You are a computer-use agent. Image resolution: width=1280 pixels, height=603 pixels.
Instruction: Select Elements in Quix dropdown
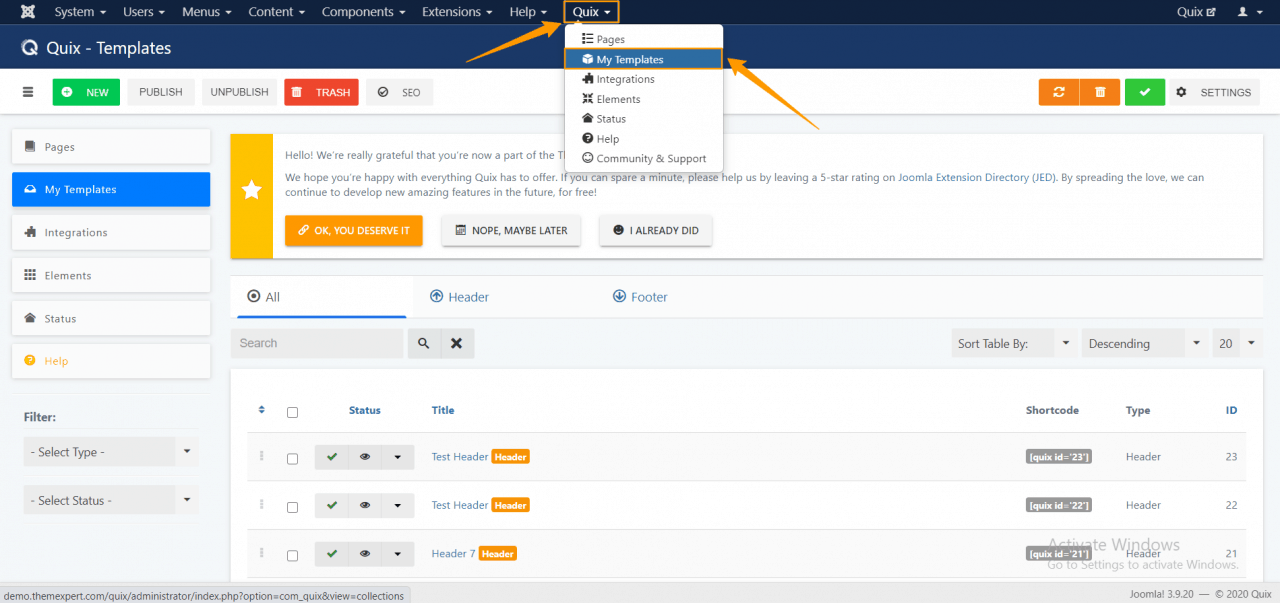coord(643,99)
